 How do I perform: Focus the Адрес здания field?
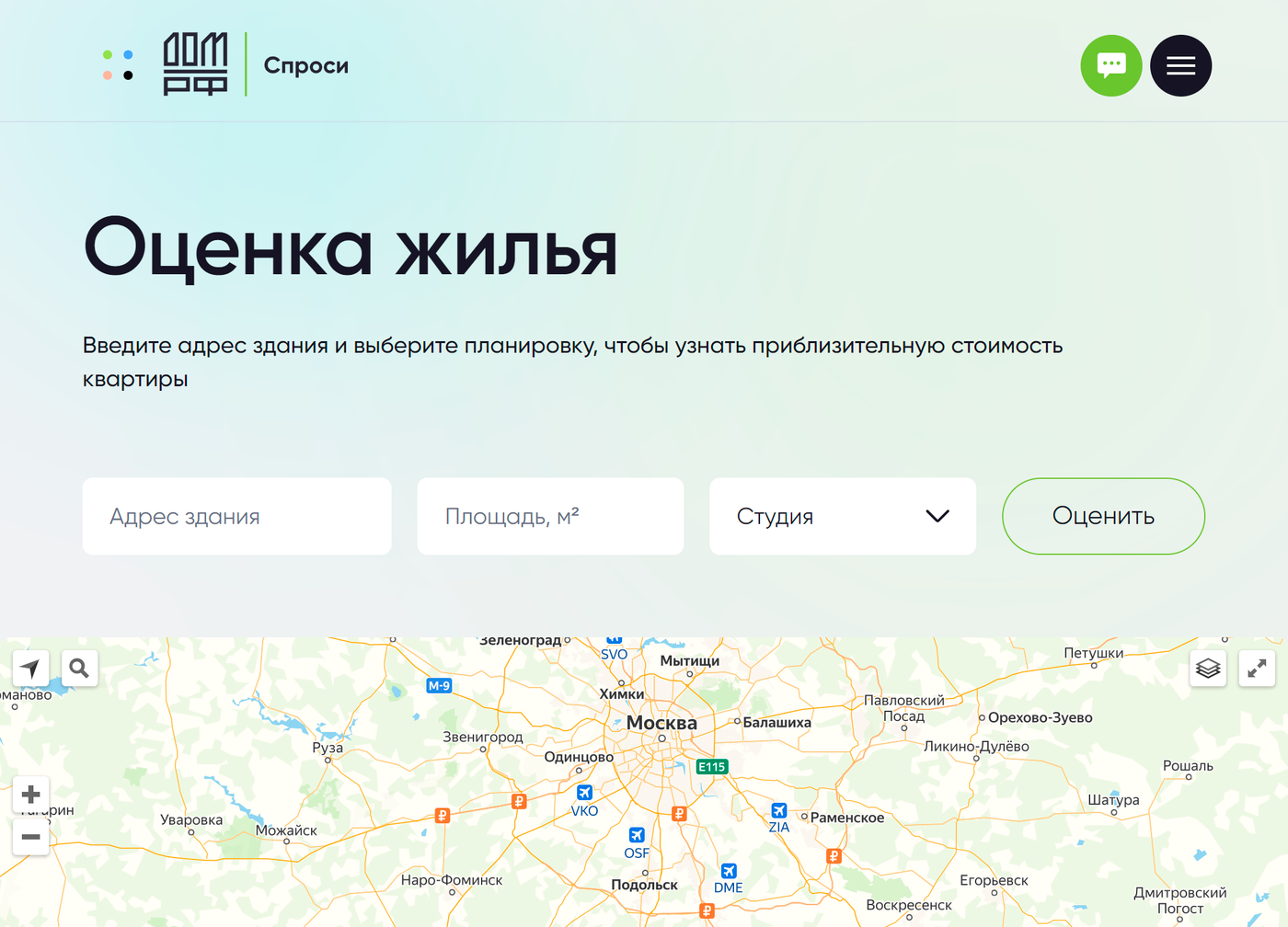(x=236, y=516)
